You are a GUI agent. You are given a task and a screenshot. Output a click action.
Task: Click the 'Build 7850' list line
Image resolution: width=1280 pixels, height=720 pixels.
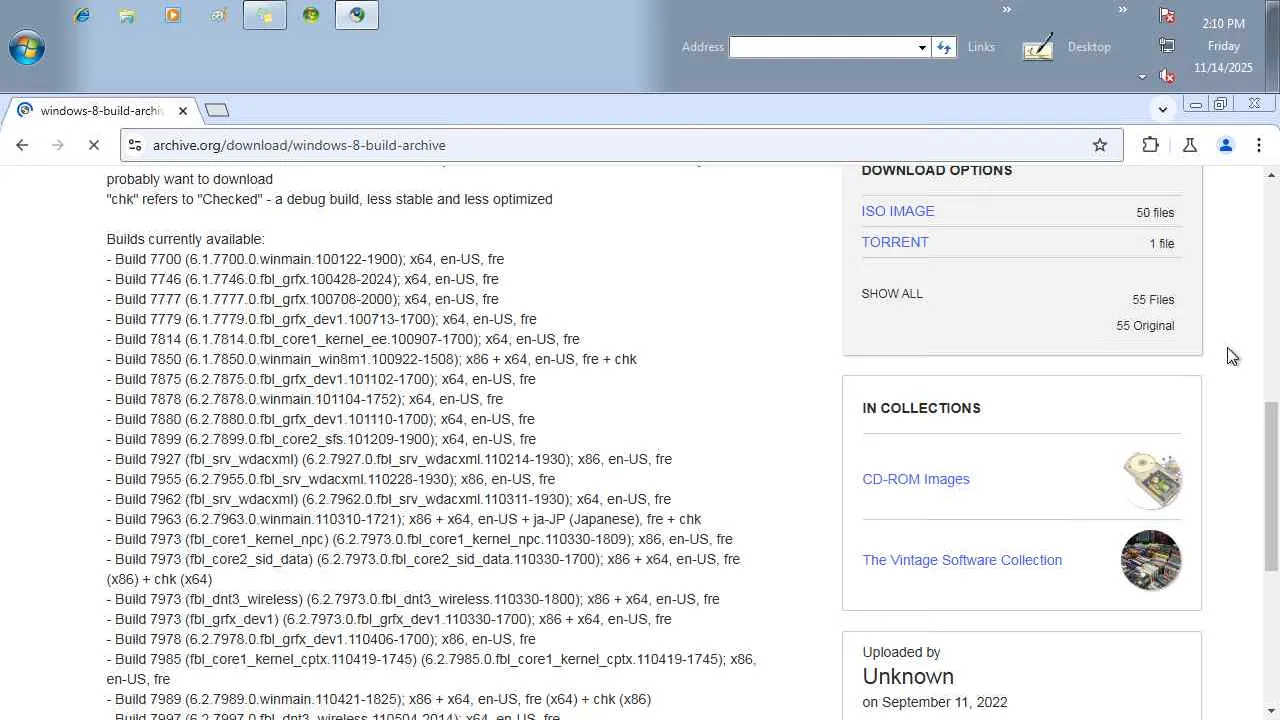pos(372,359)
